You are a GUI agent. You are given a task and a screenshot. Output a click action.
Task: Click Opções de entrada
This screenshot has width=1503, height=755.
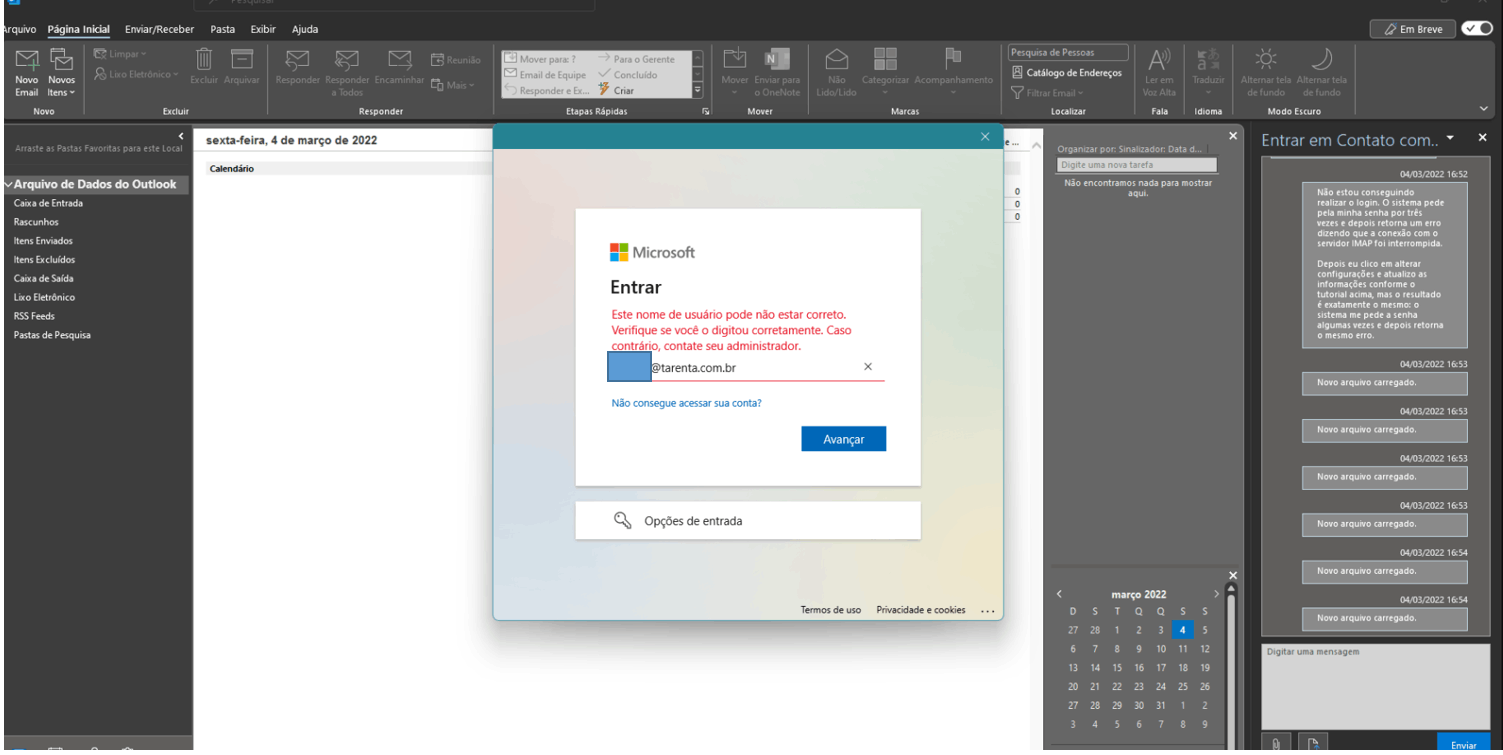748,521
